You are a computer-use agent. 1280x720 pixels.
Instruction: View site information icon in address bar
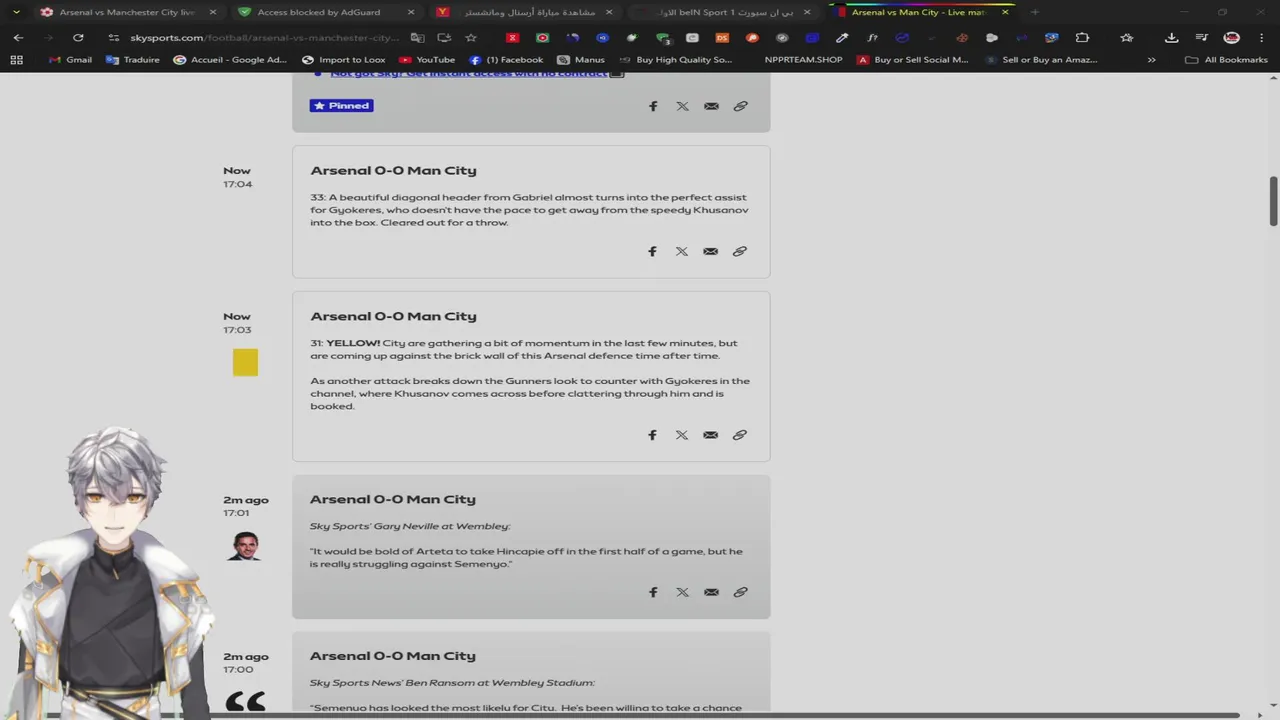coord(114,37)
